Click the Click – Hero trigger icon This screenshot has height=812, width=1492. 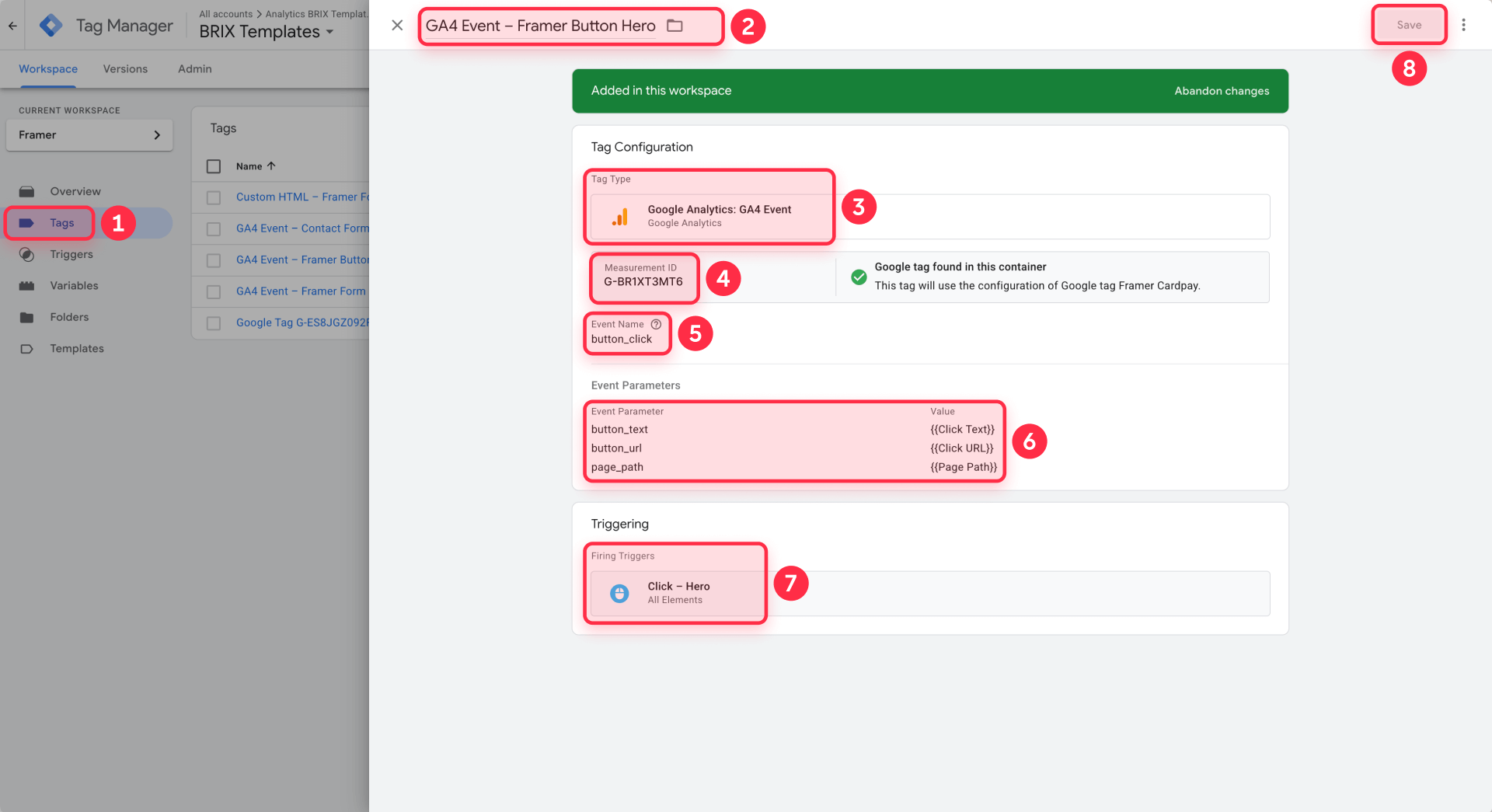point(619,594)
